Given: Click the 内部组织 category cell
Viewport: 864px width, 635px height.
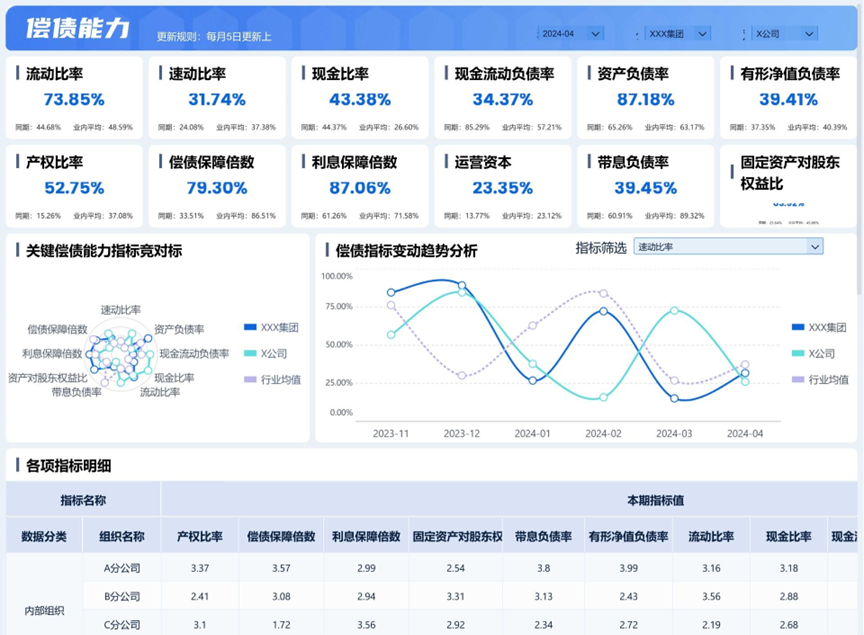Looking at the screenshot, I should [44, 610].
